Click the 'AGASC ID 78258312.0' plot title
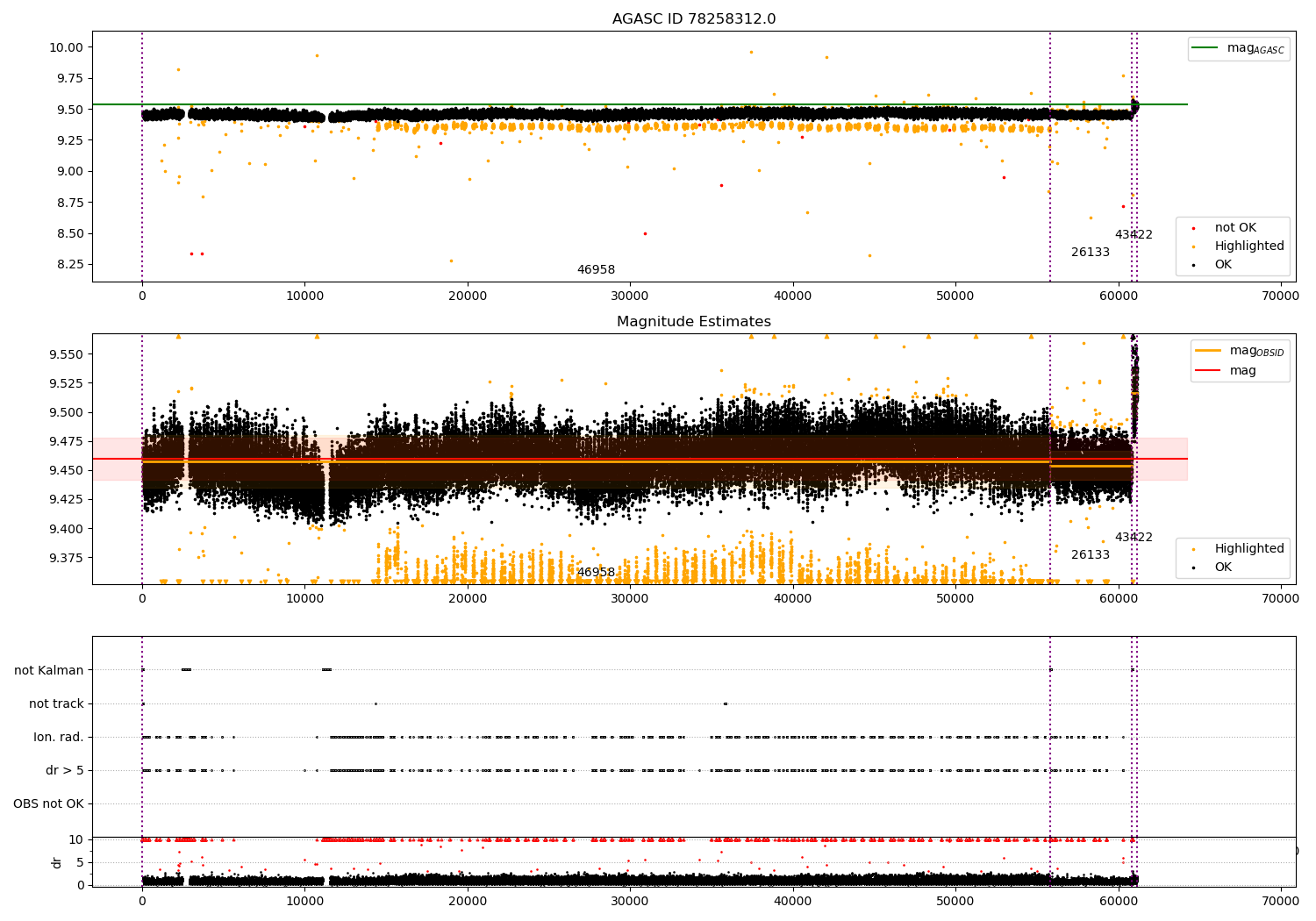 694,19
